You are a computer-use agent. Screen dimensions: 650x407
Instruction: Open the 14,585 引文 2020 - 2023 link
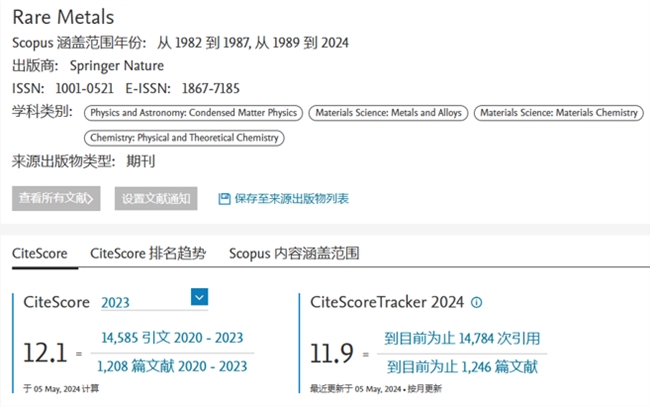coord(172,339)
